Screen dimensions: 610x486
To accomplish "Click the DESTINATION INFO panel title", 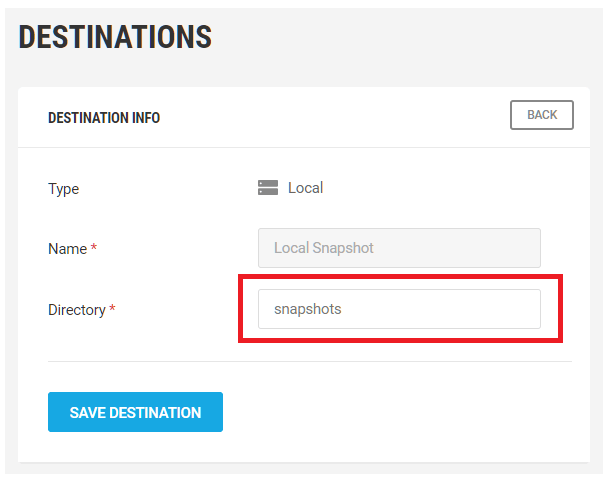I will [x=104, y=118].
